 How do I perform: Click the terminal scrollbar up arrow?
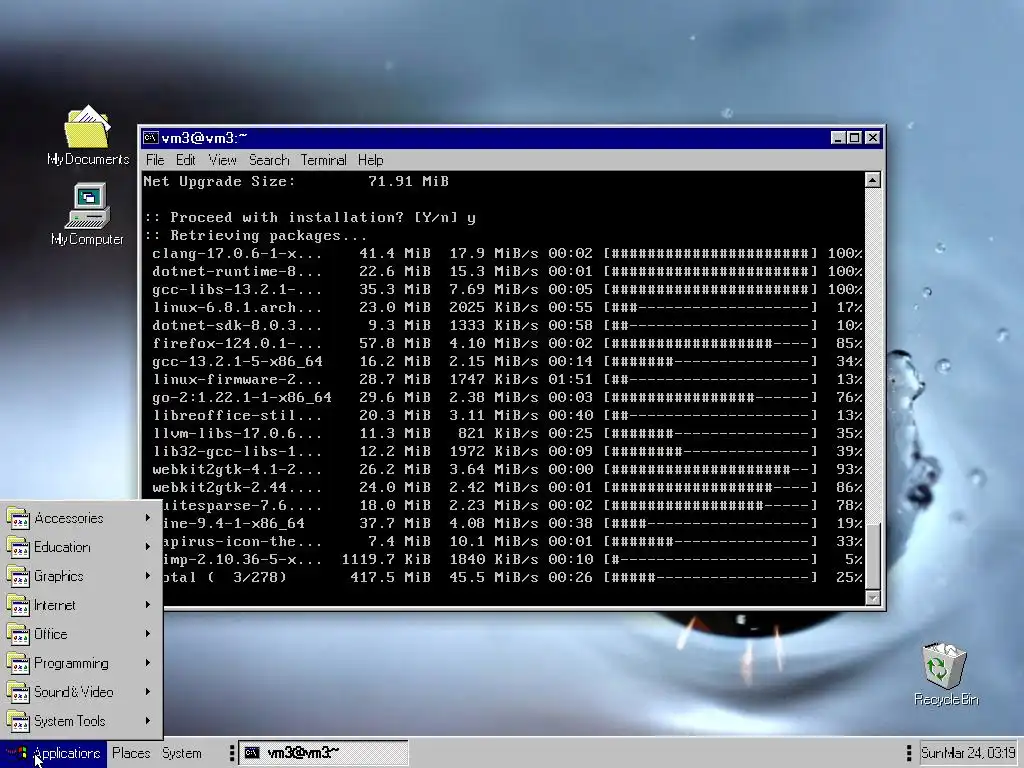pyautogui.click(x=872, y=180)
